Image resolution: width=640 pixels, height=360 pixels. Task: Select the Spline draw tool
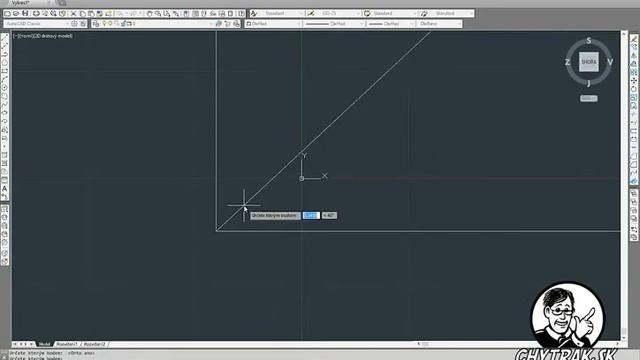[x=4, y=104]
